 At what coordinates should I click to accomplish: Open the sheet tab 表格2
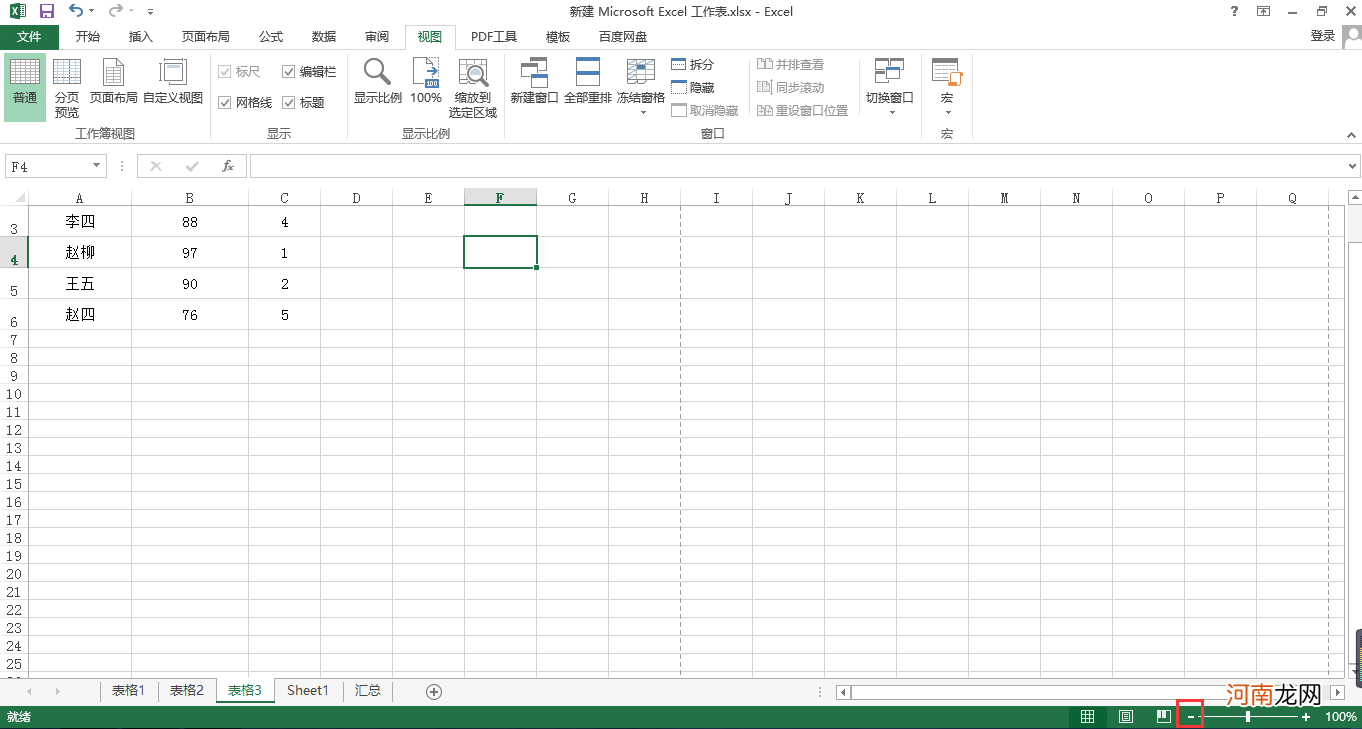187,691
